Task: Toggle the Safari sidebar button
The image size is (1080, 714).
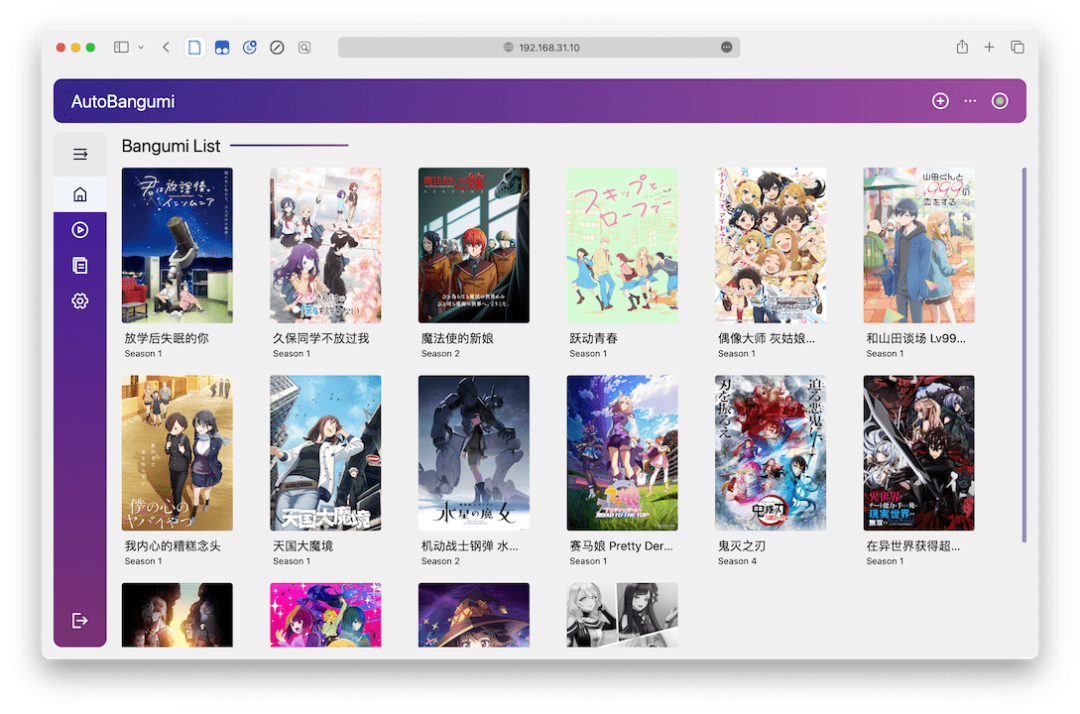Action: [121, 48]
